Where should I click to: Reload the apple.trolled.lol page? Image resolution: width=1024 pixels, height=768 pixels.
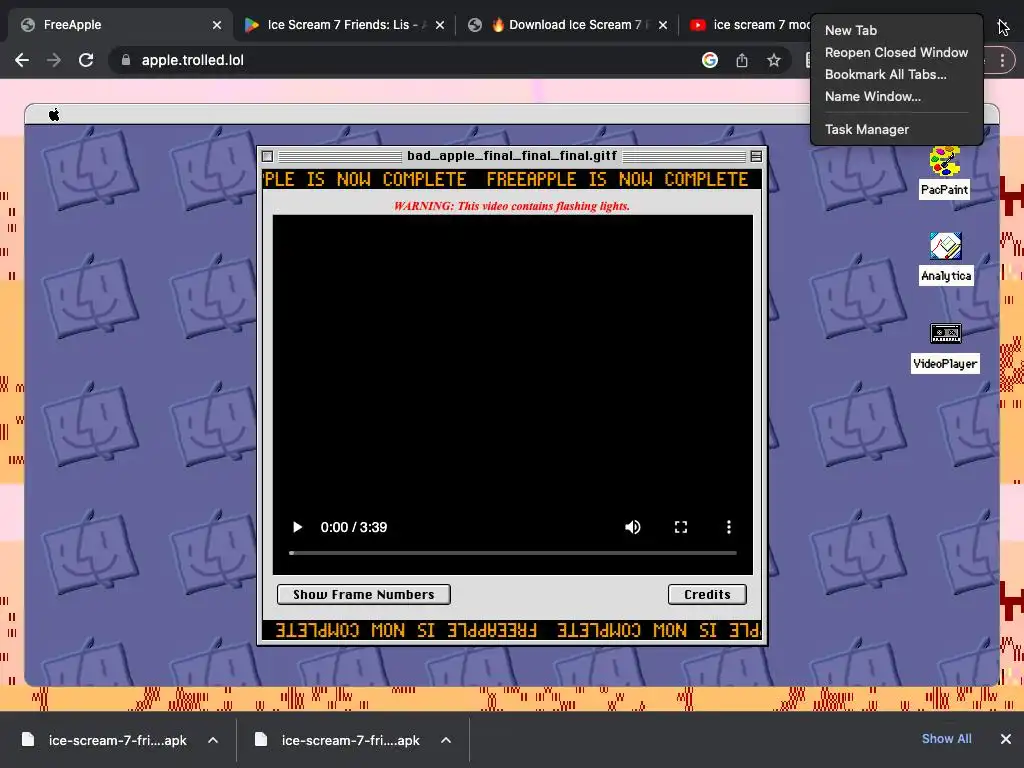86,60
